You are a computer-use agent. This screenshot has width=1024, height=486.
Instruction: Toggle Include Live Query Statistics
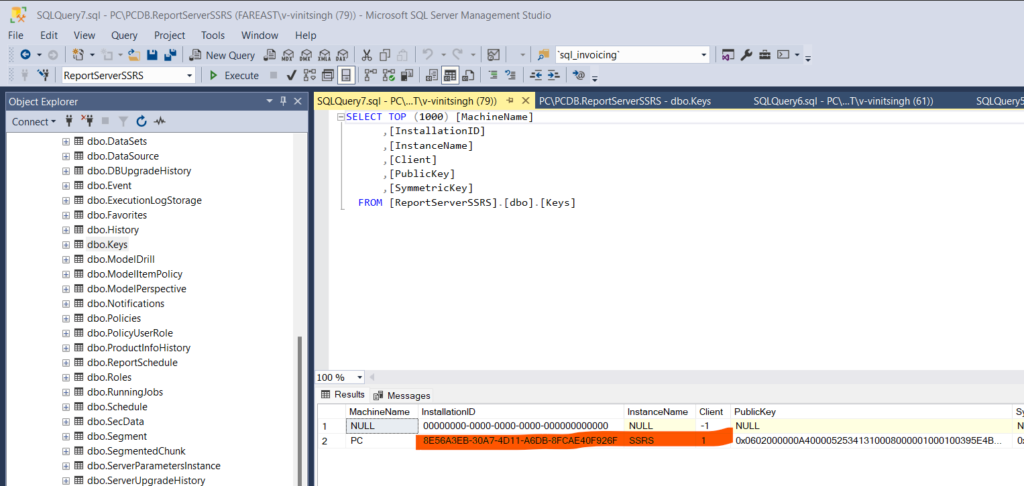[x=389, y=75]
